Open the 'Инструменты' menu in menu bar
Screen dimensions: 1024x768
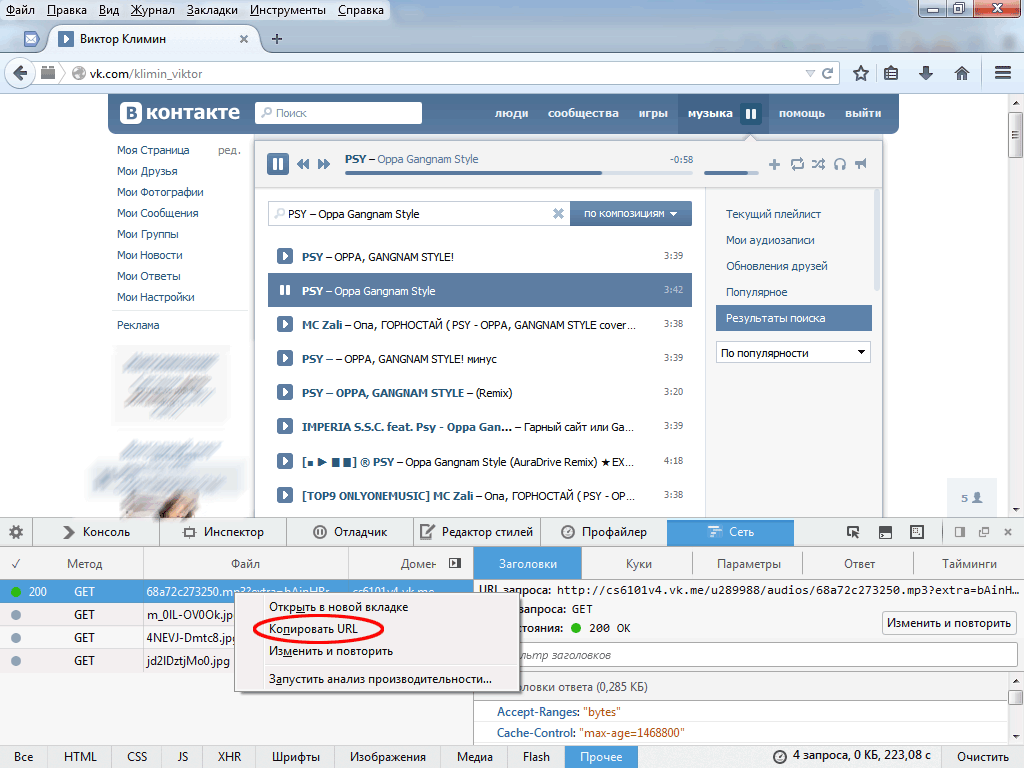pyautogui.click(x=288, y=10)
